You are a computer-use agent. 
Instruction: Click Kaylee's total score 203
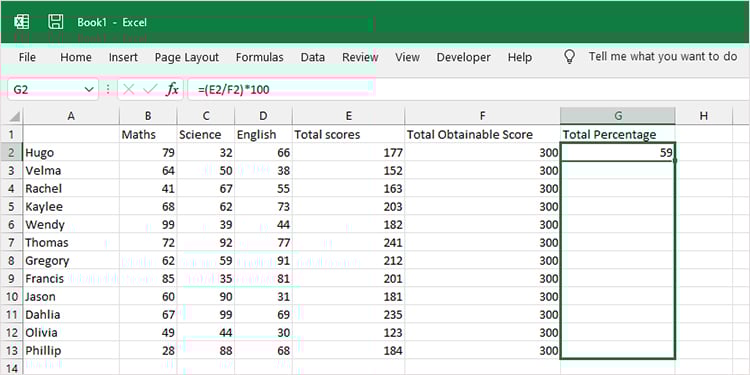tap(349, 207)
